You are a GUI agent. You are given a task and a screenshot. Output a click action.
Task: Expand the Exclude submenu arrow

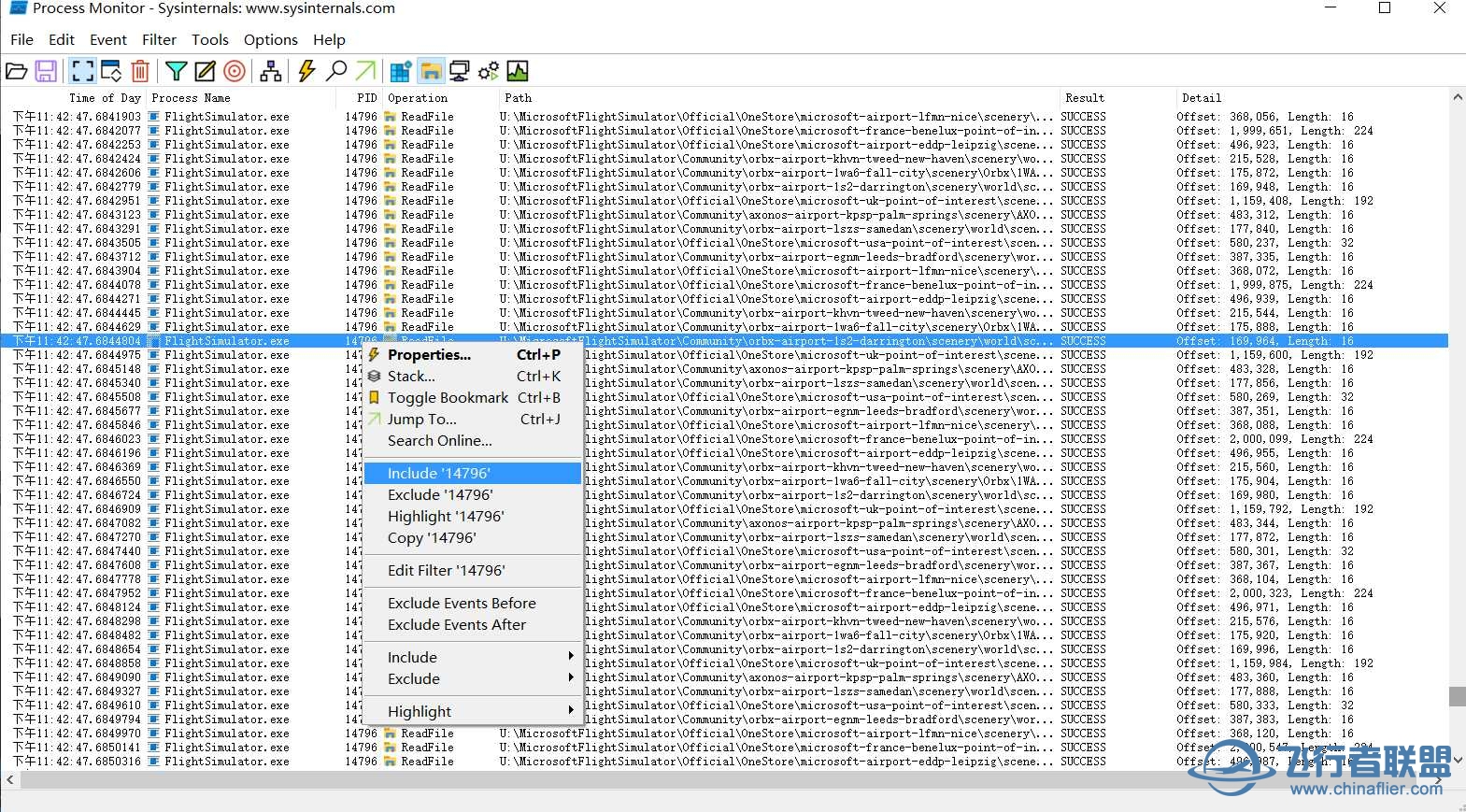click(570, 678)
